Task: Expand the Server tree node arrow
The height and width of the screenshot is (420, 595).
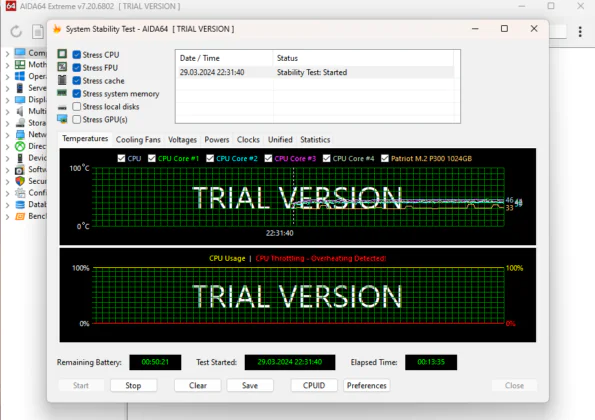Action: coord(7,89)
